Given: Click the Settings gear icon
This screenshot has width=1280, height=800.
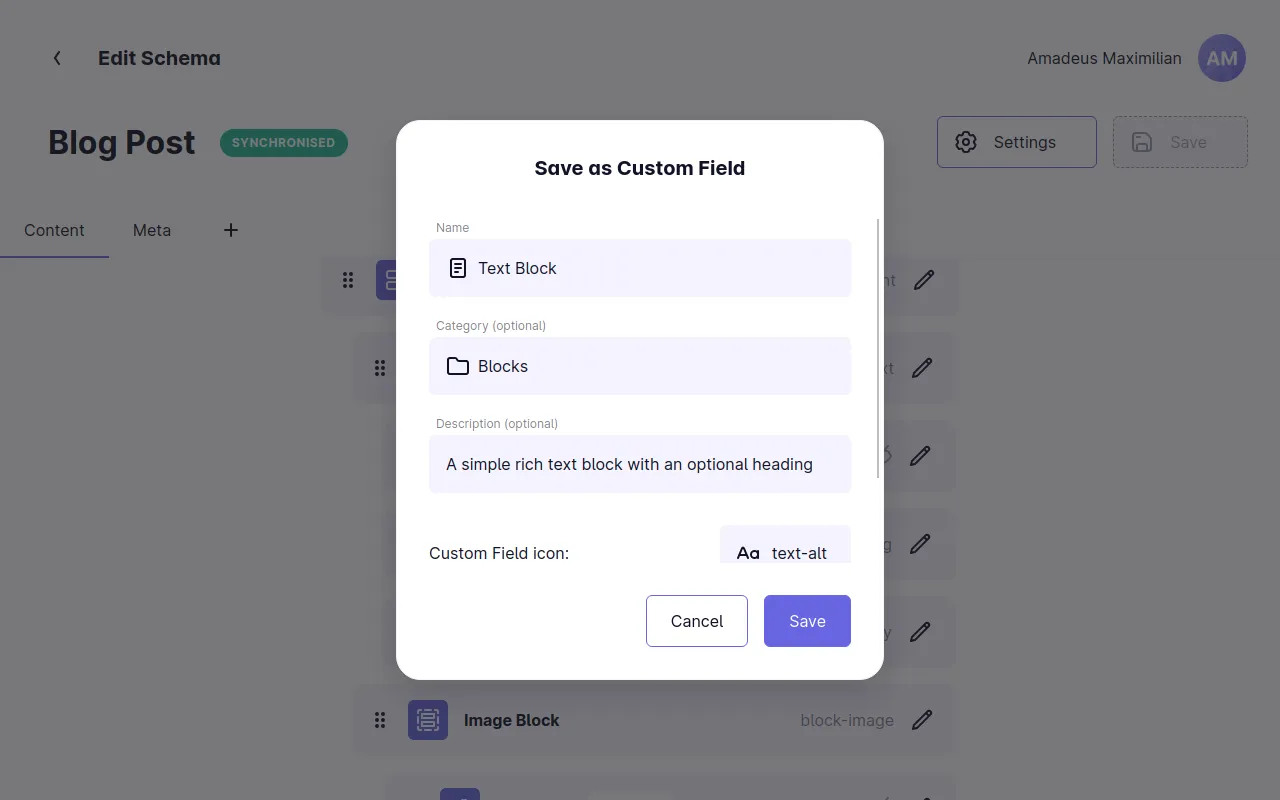Looking at the screenshot, I should click(x=966, y=142).
